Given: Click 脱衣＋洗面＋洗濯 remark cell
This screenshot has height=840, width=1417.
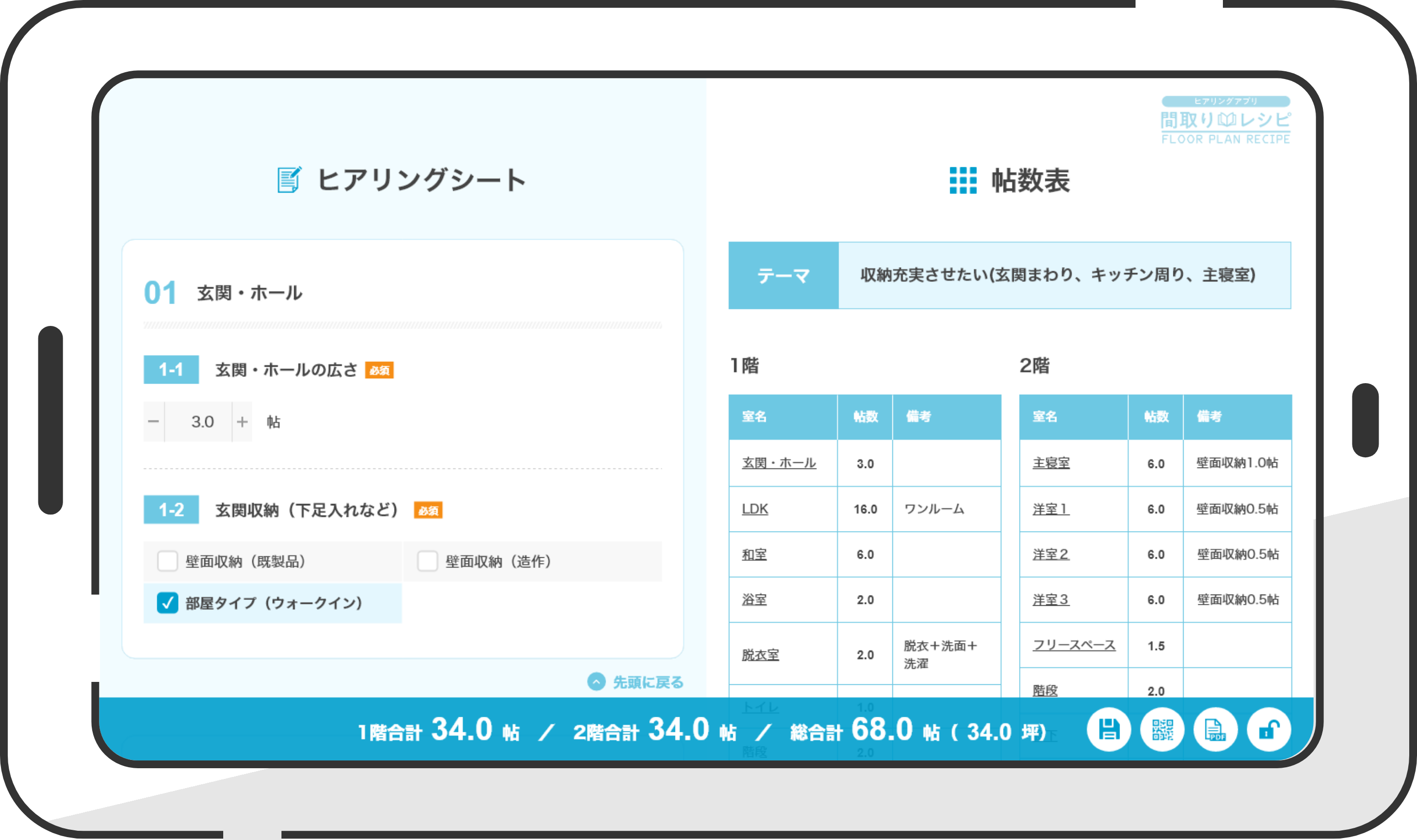Looking at the screenshot, I should [x=947, y=654].
